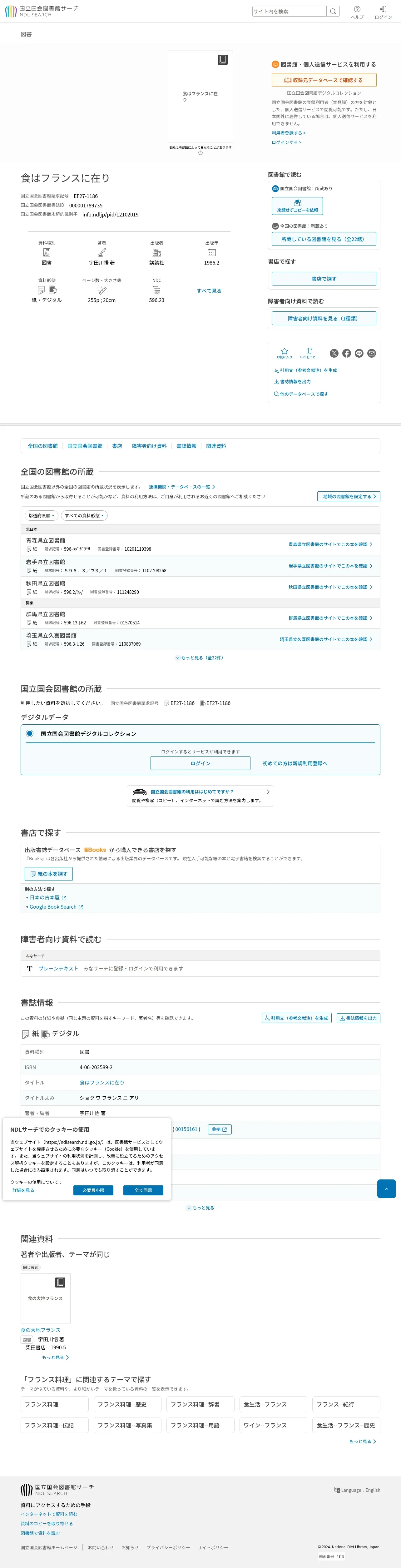Click the Login (ログイン) icon in header
Screen dimensions: 401x1568
[383, 12]
